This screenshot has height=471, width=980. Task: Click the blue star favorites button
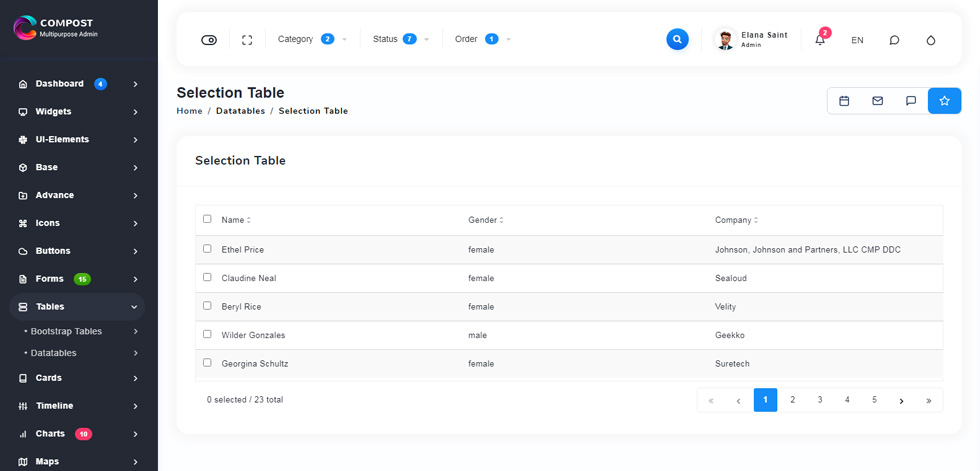point(944,101)
